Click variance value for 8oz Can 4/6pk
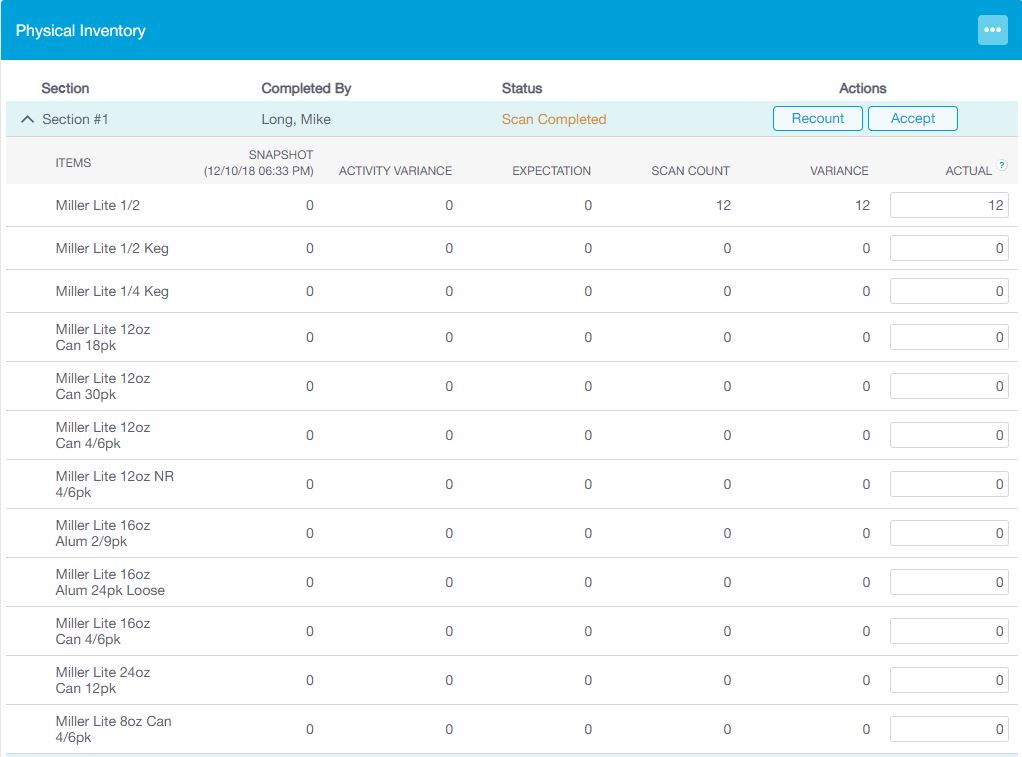This screenshot has height=757, width=1022. [x=866, y=729]
